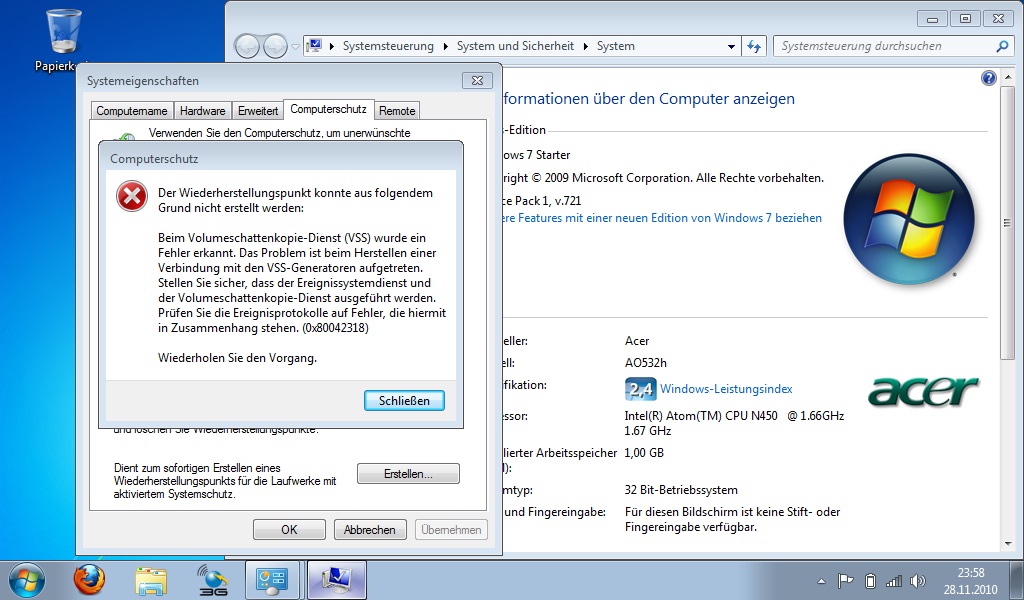The width and height of the screenshot is (1024, 600).
Task: Click the processor text 'Intel(R) Atom(TM) CPU N450'
Action: pos(701,416)
